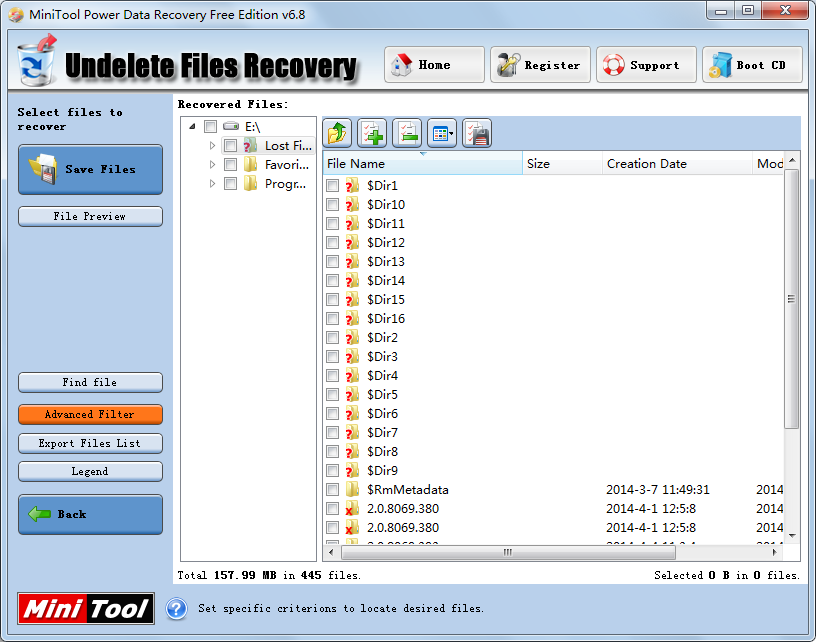Select the $Dir3 row name
This screenshot has width=816, height=642.
[382, 356]
